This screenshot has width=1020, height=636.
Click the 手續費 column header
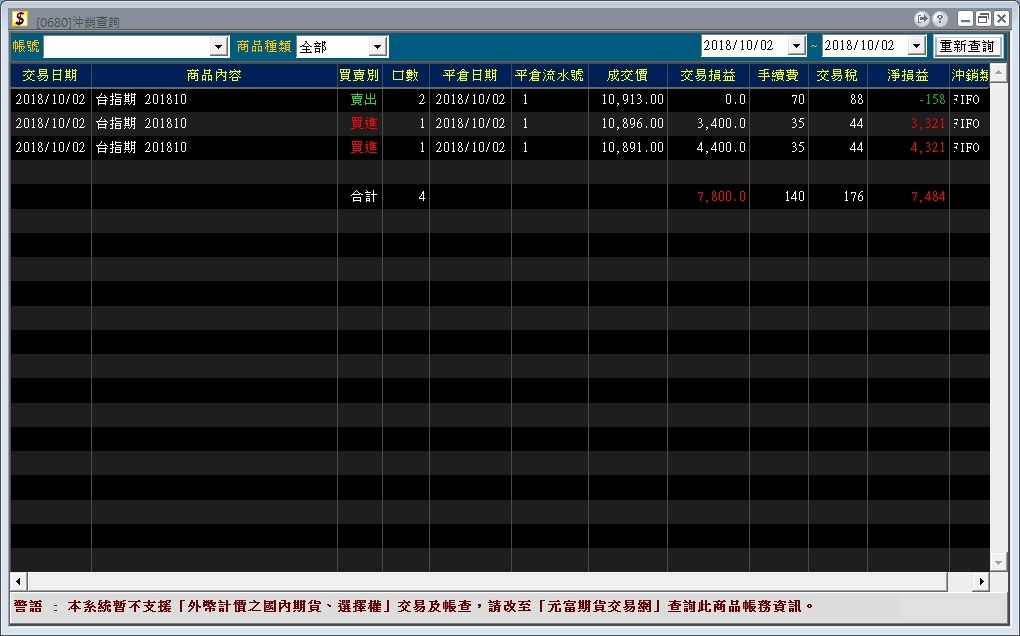(778, 75)
